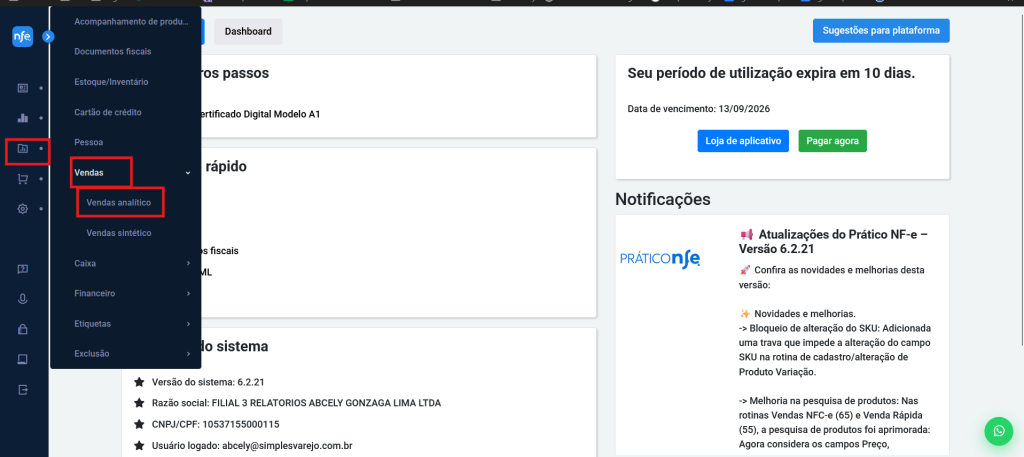Click the NFe logo icon in sidebar

click(x=22, y=37)
